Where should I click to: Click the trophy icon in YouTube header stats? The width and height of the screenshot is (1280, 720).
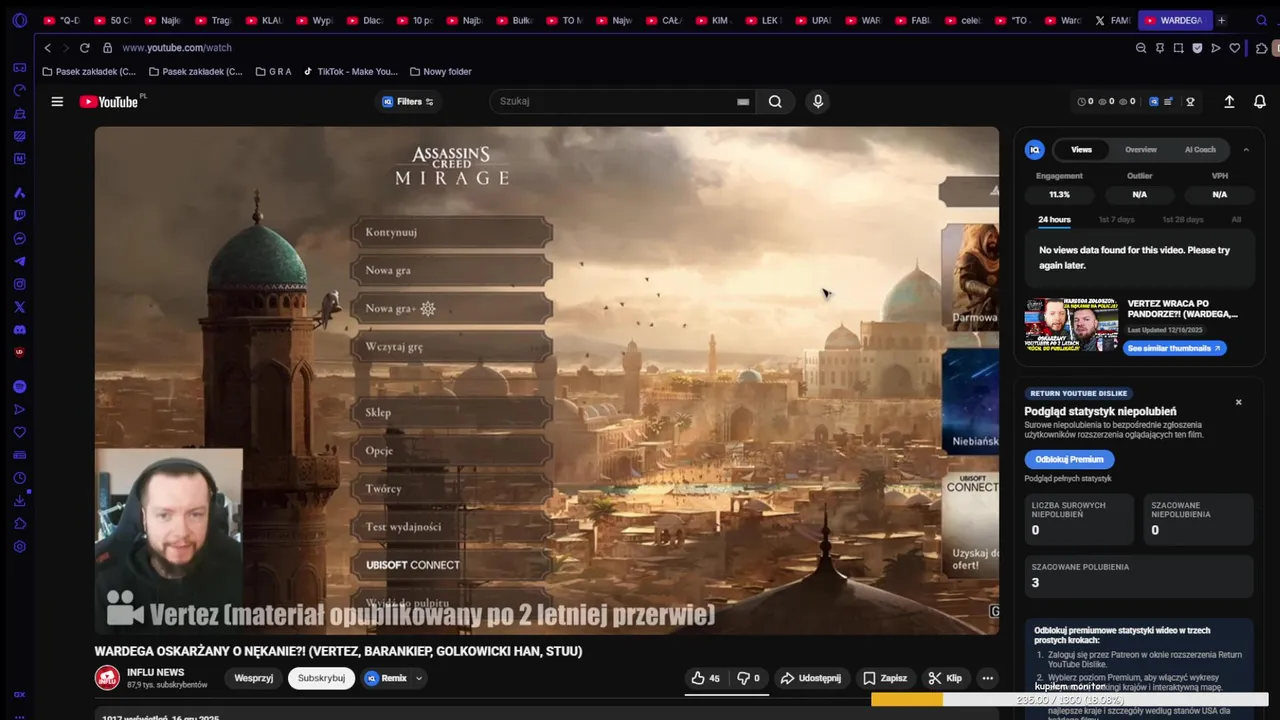pos(1190,101)
